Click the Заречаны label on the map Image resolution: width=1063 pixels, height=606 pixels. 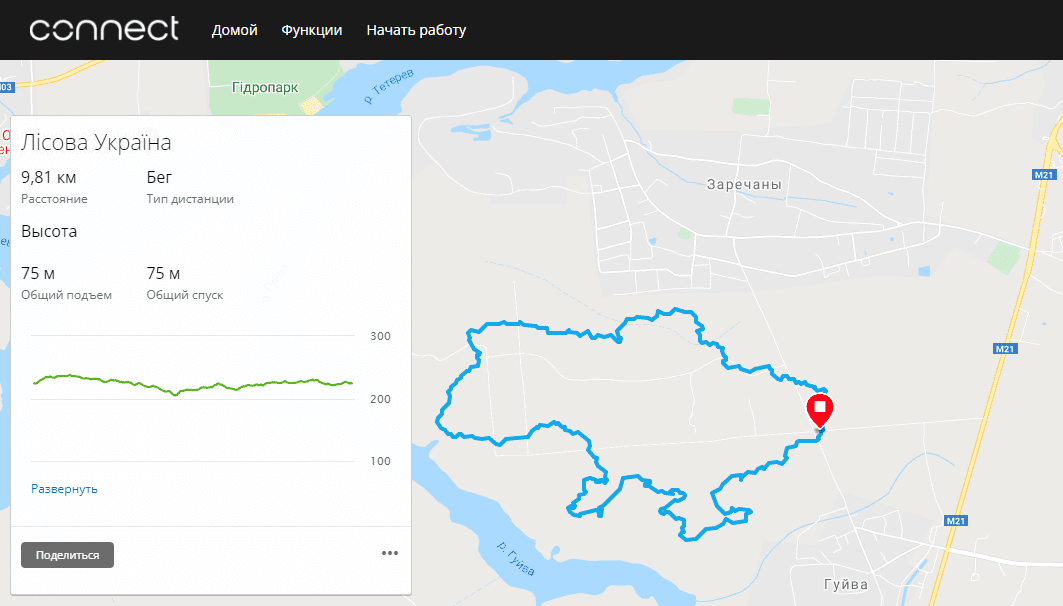coord(743,185)
